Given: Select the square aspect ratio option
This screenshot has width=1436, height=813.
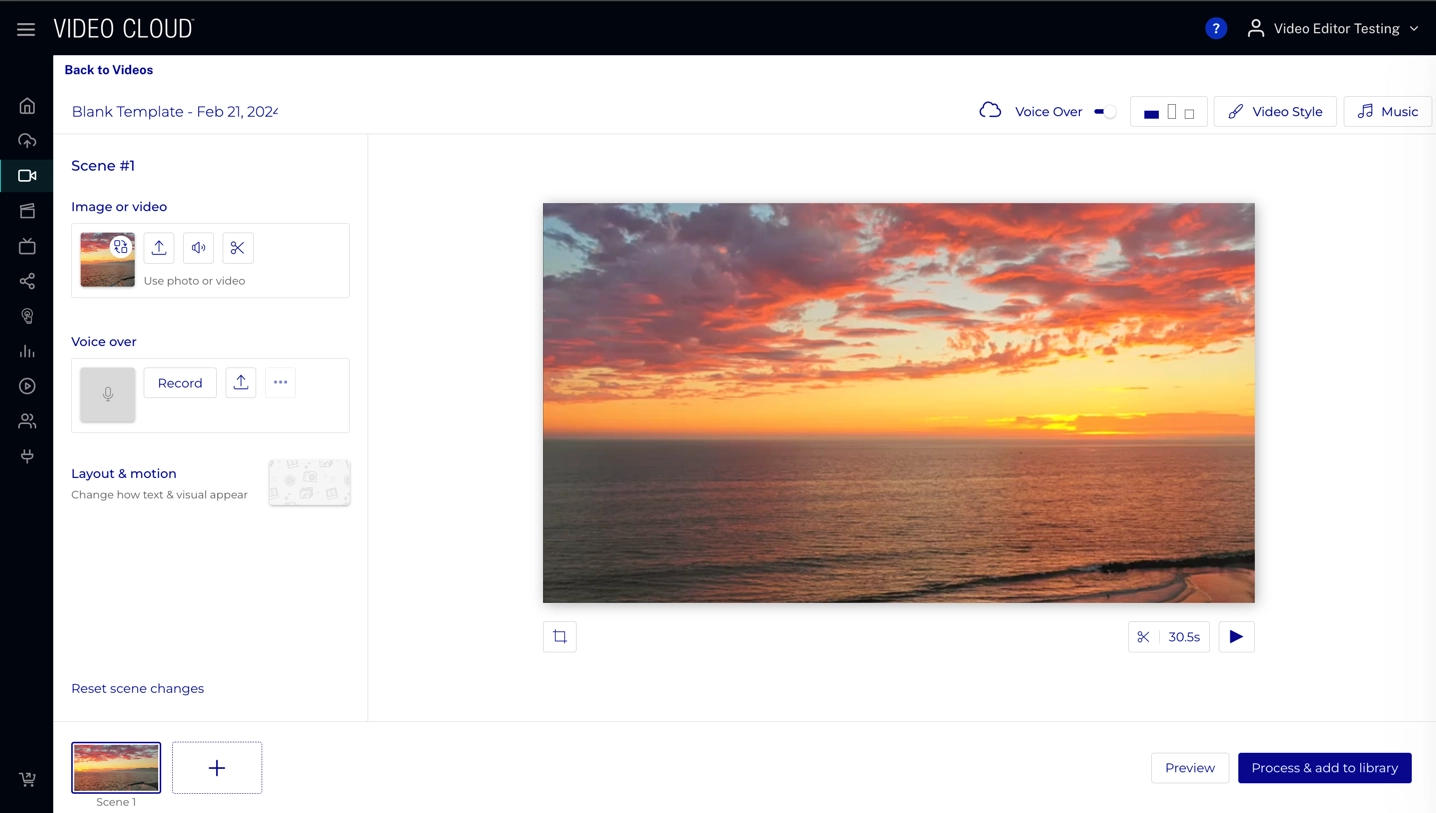Looking at the screenshot, I should (1189, 114).
